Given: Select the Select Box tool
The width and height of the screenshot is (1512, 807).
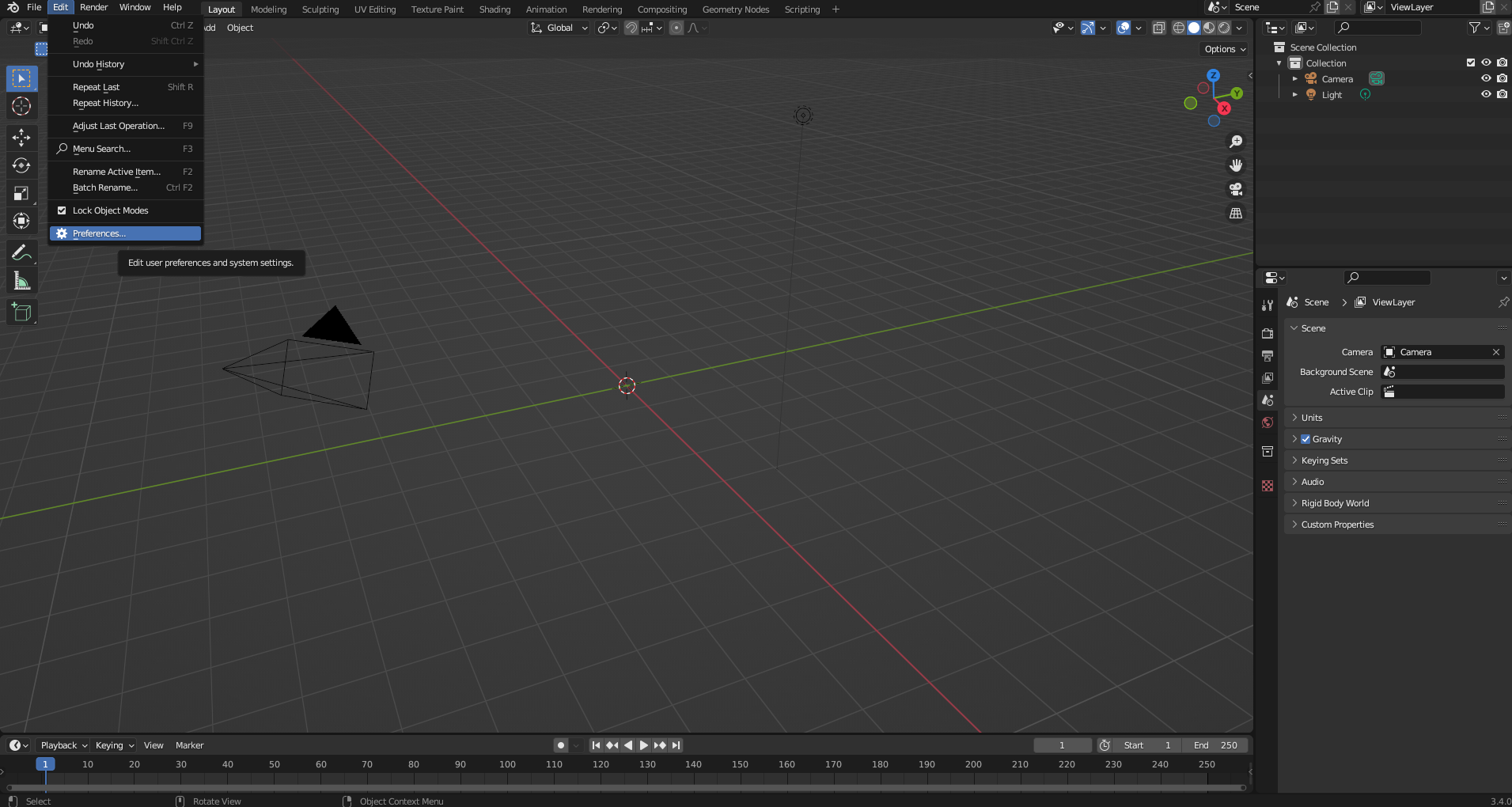Looking at the screenshot, I should pos(21,78).
